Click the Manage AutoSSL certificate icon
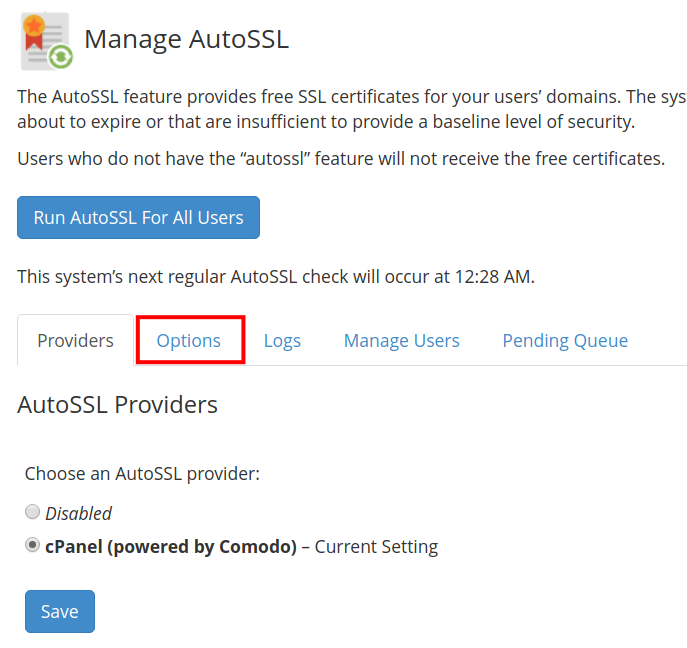Screen dimensions: 687x648 pos(45,41)
